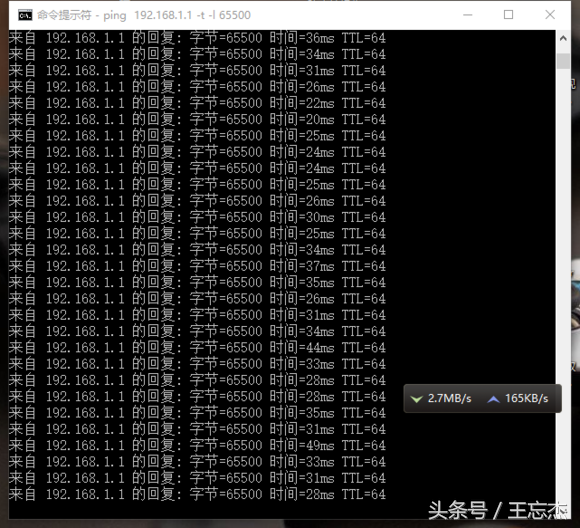Click the vertical scrollbar thumb

pos(563,61)
